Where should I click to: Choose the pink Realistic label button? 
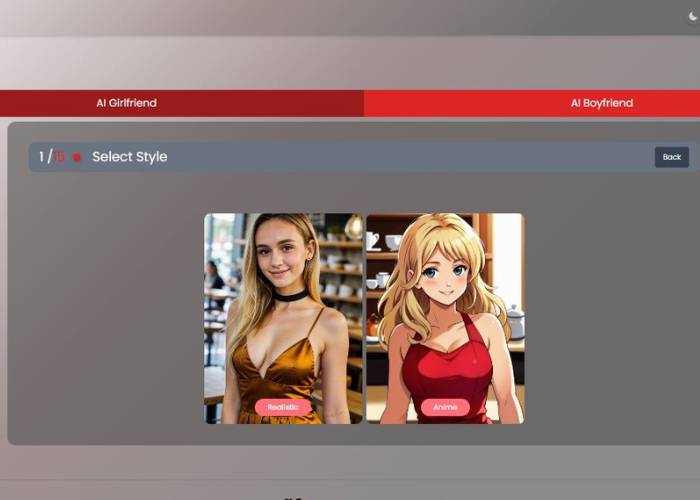tap(283, 407)
